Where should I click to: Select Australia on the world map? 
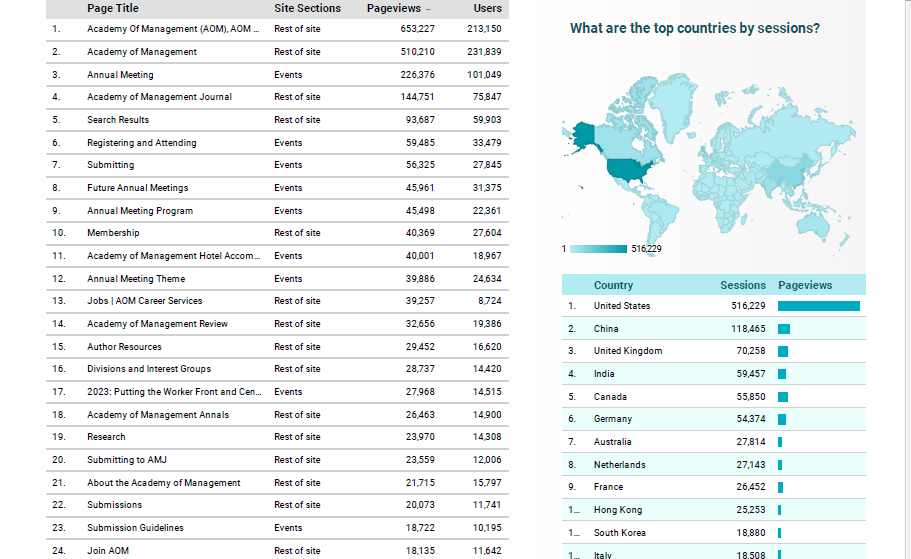(x=814, y=226)
